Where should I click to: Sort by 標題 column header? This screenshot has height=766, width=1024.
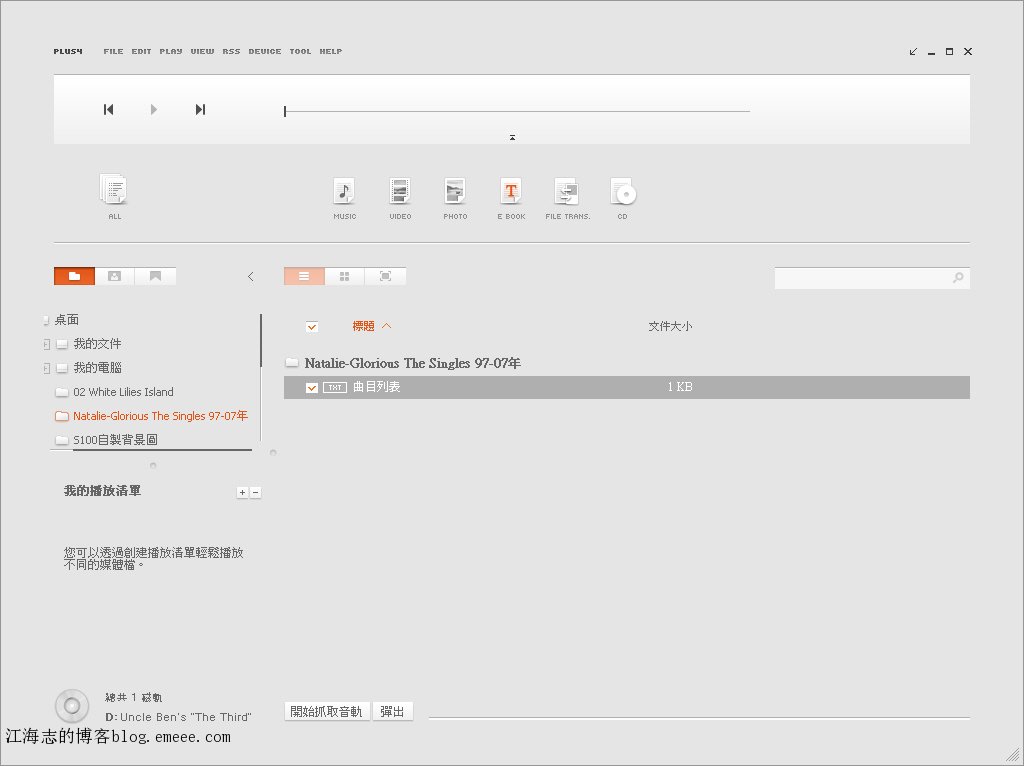coord(363,326)
